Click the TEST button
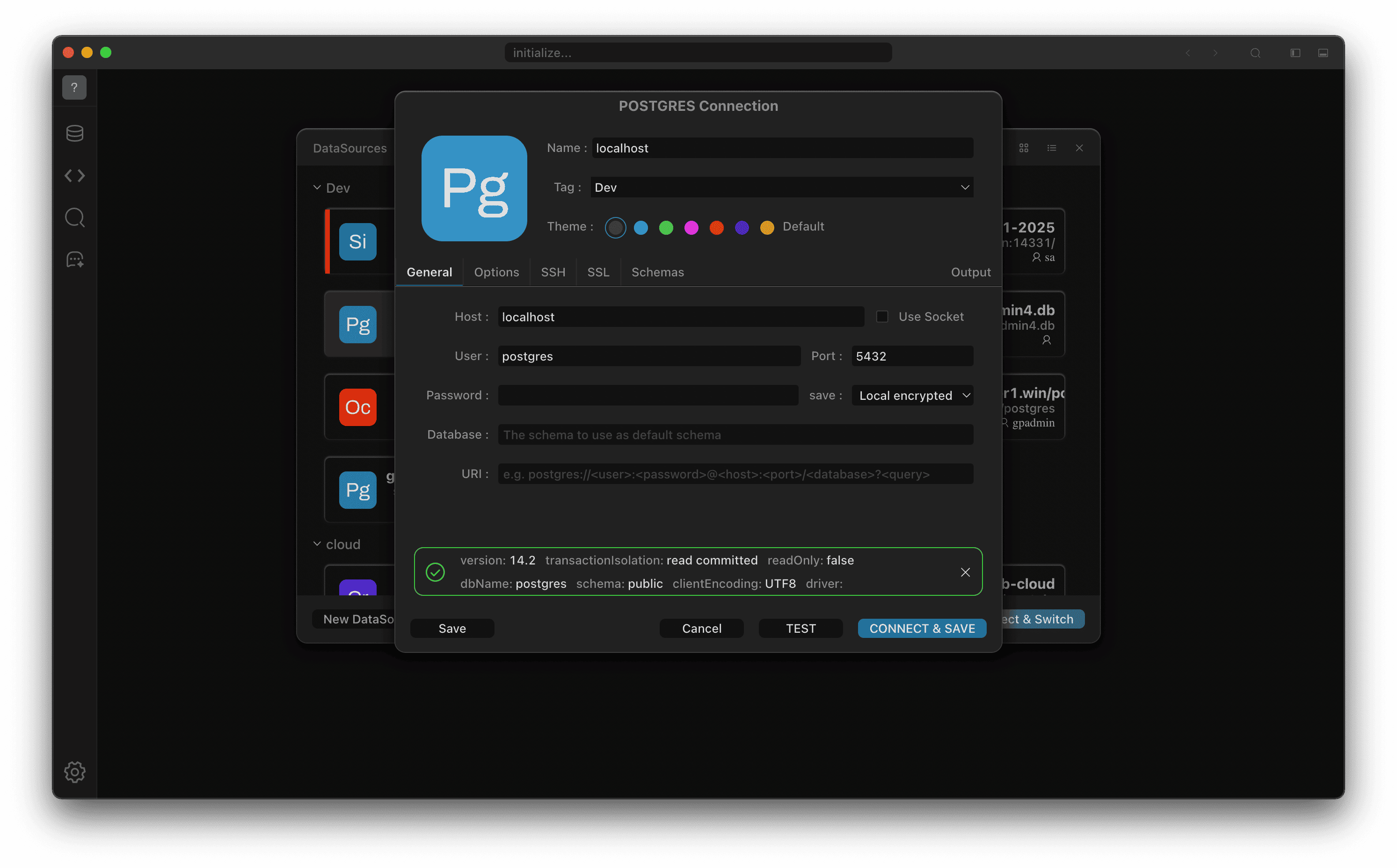 [x=800, y=628]
